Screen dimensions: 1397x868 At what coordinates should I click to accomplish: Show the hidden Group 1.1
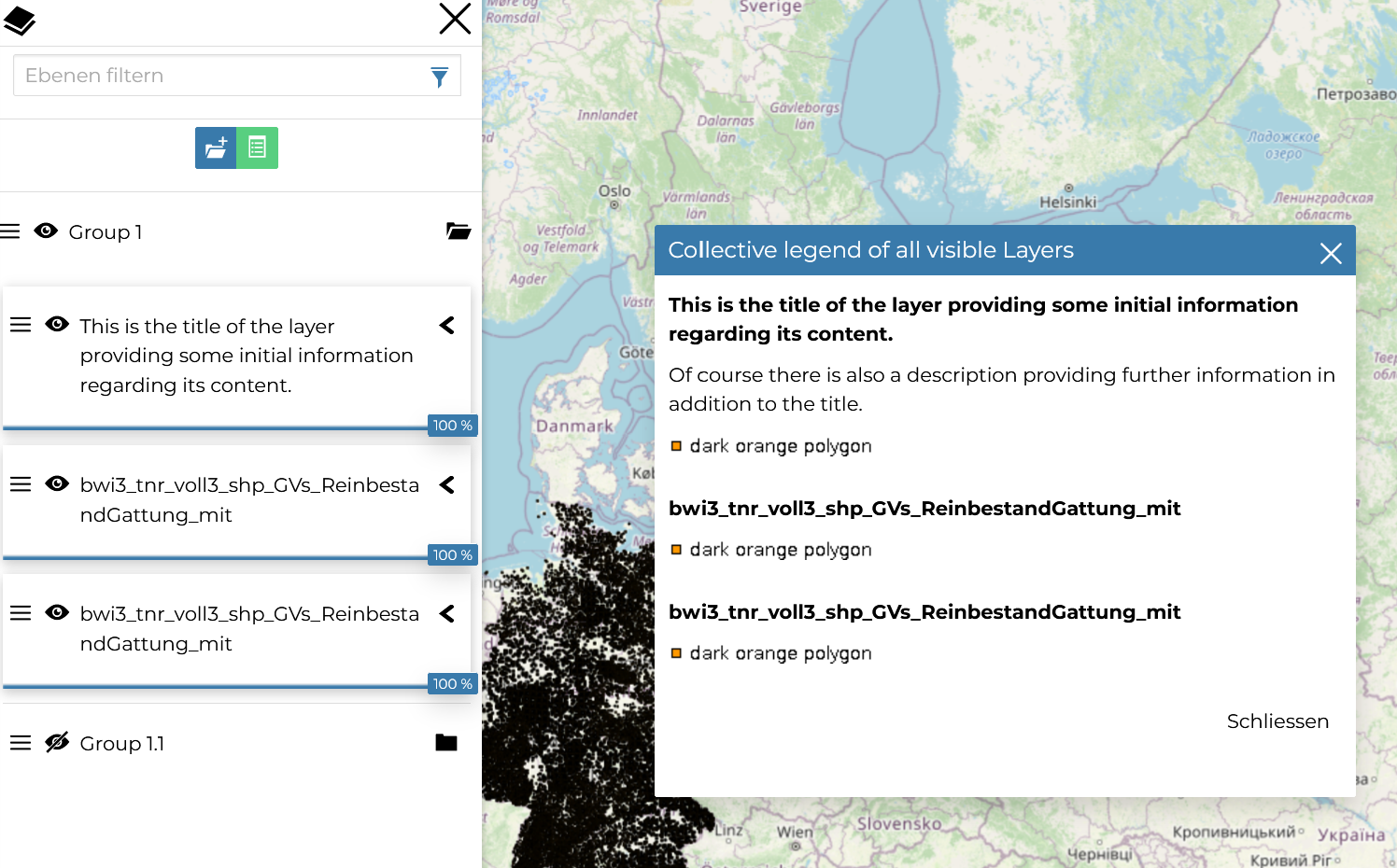click(x=57, y=742)
